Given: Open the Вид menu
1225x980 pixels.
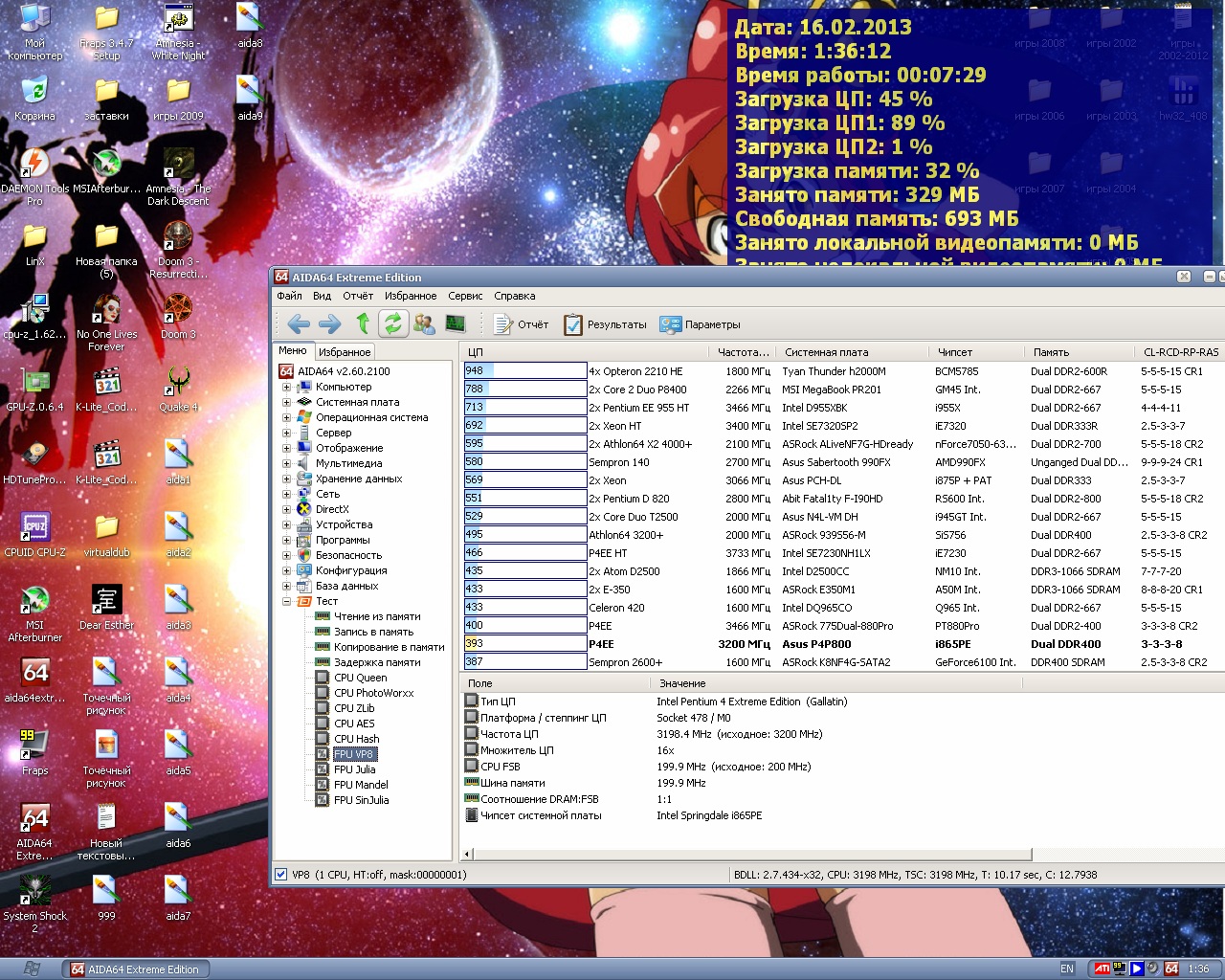Looking at the screenshot, I should coord(323,296).
